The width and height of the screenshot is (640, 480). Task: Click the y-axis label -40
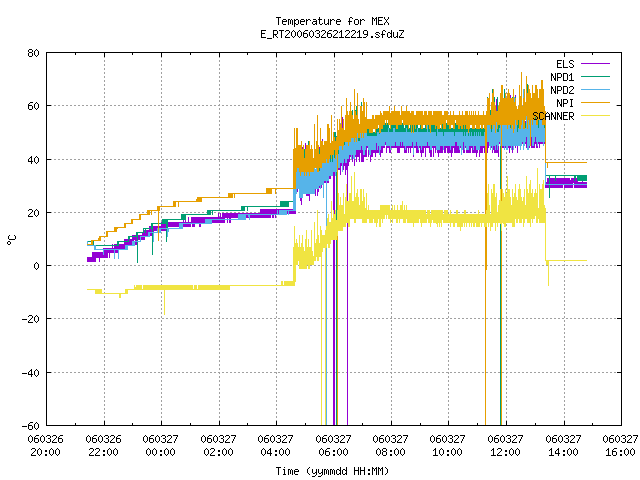click(x=31, y=373)
